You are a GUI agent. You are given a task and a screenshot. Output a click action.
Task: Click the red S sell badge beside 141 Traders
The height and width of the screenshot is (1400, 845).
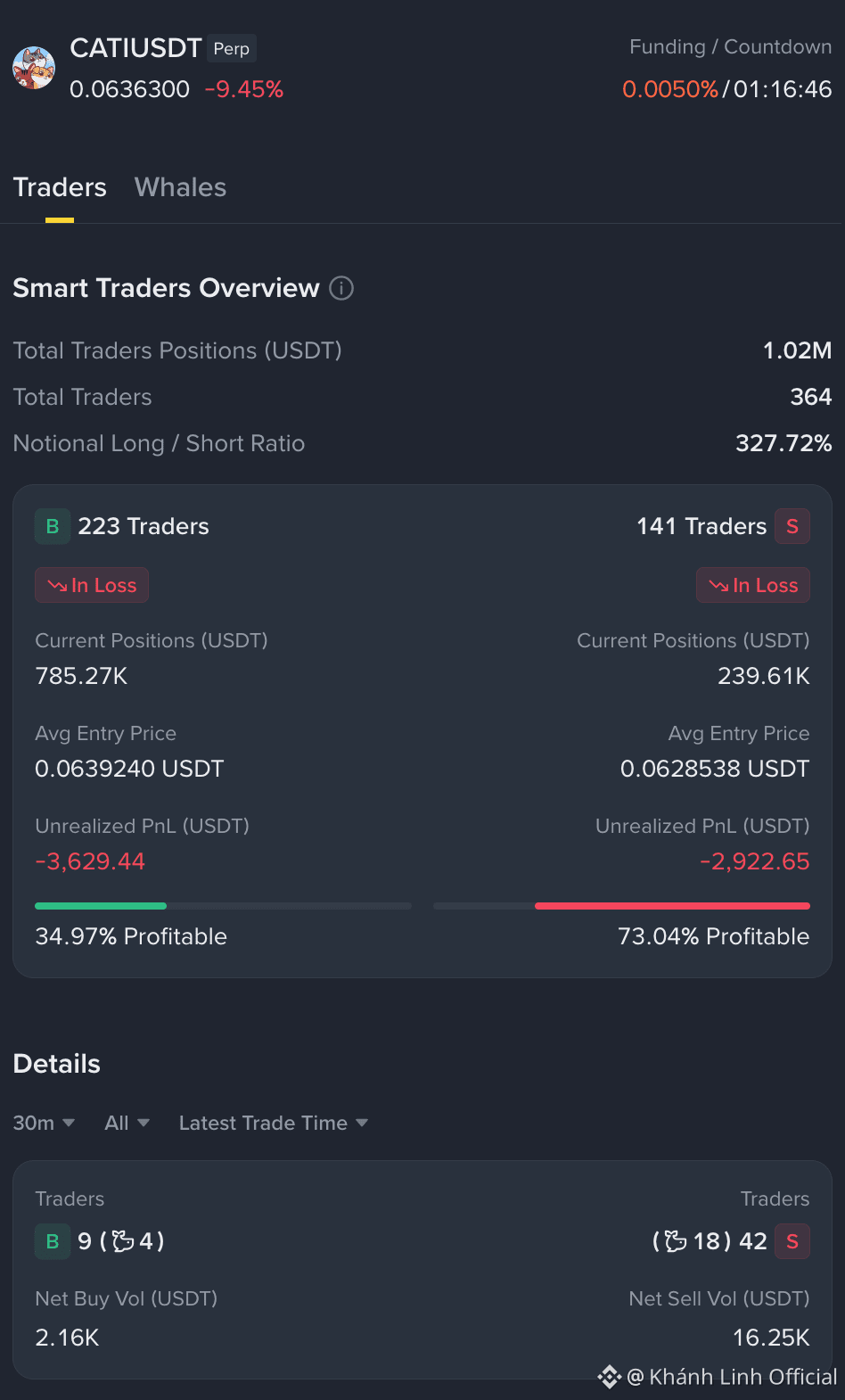792,526
